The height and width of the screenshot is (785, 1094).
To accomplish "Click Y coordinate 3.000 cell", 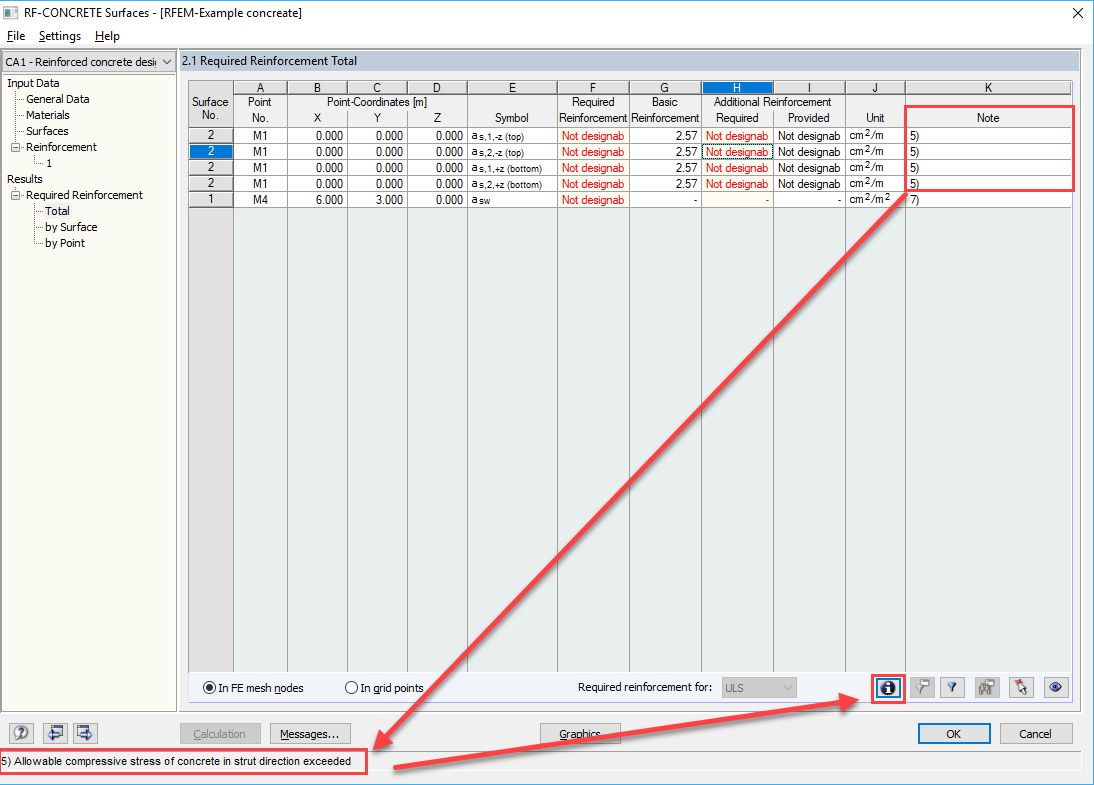I will [x=377, y=200].
